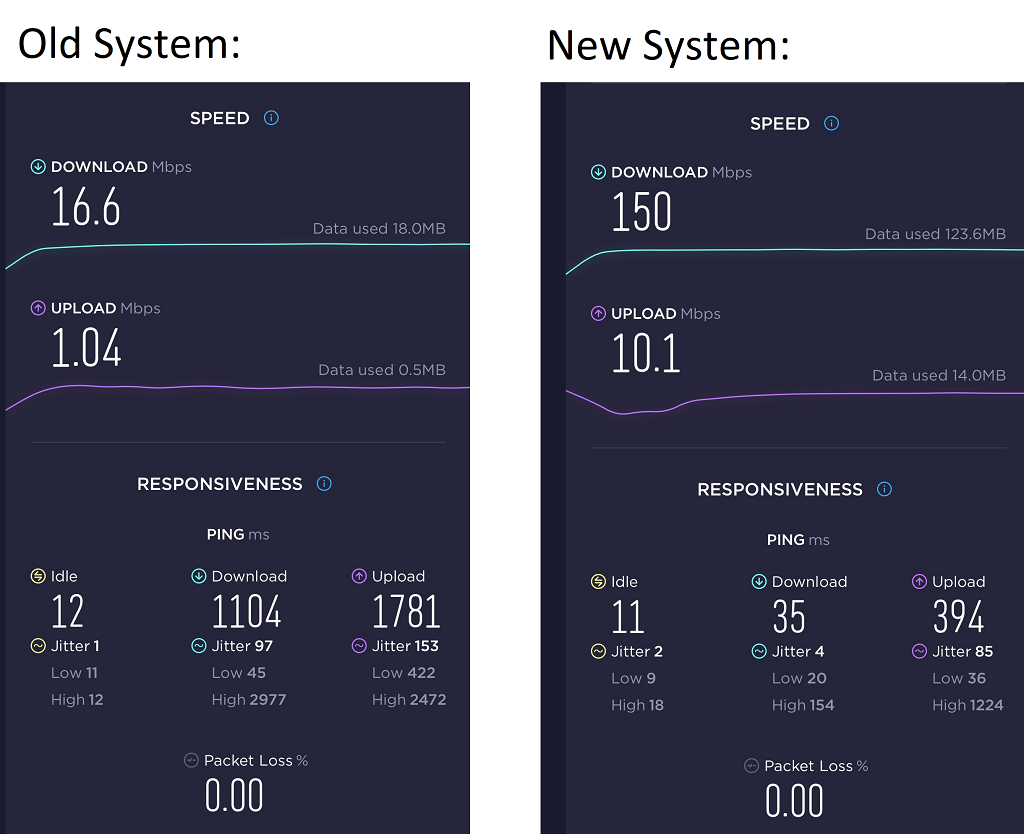Screen dimensions: 1024x834
Task: Click the Old System panel header text
Action: tap(128, 44)
